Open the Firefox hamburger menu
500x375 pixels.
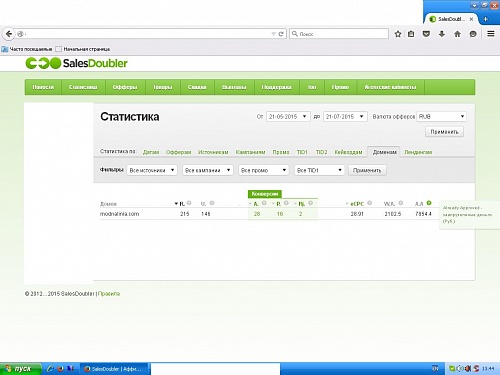491,34
